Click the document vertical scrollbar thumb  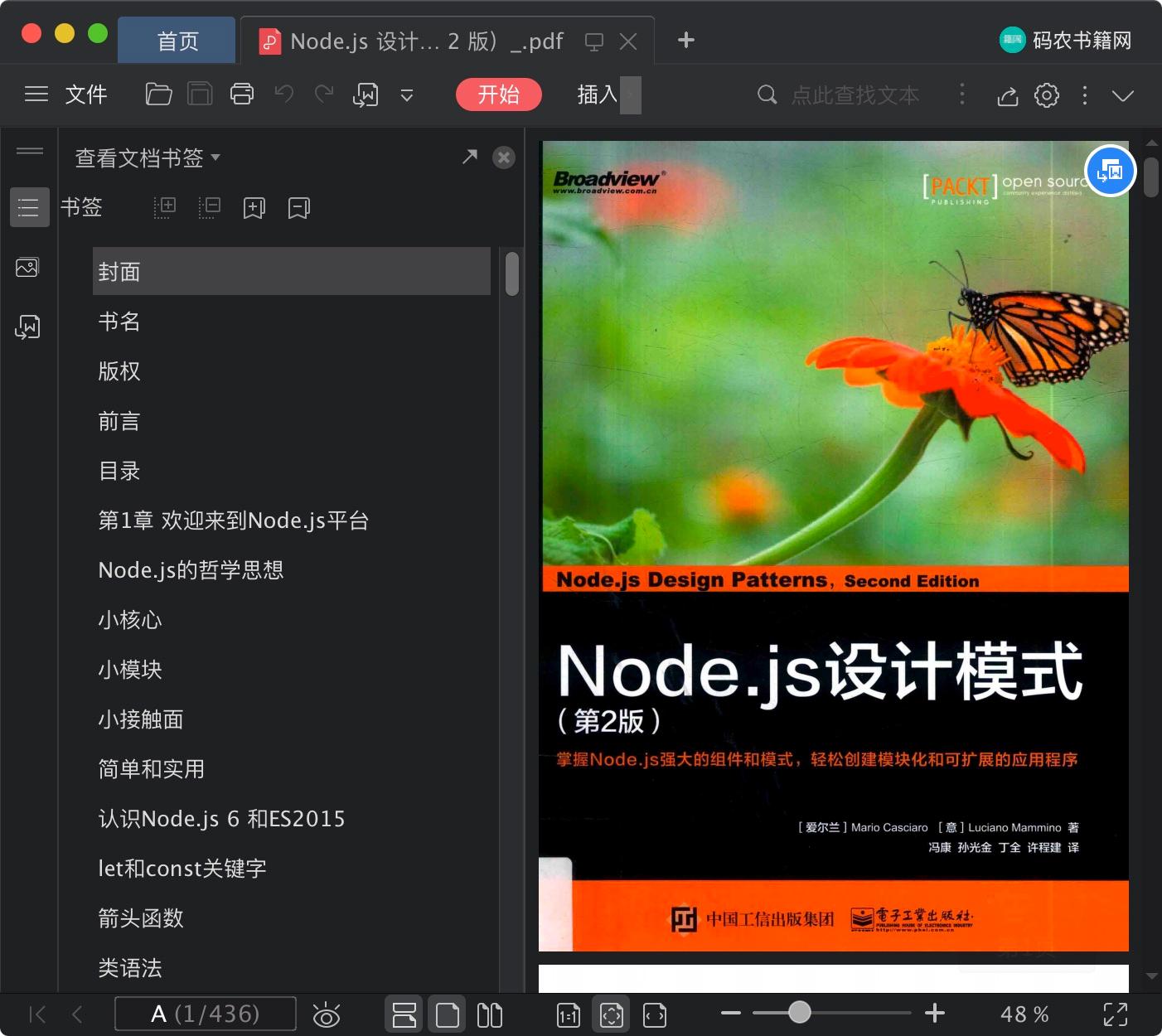(x=1151, y=177)
